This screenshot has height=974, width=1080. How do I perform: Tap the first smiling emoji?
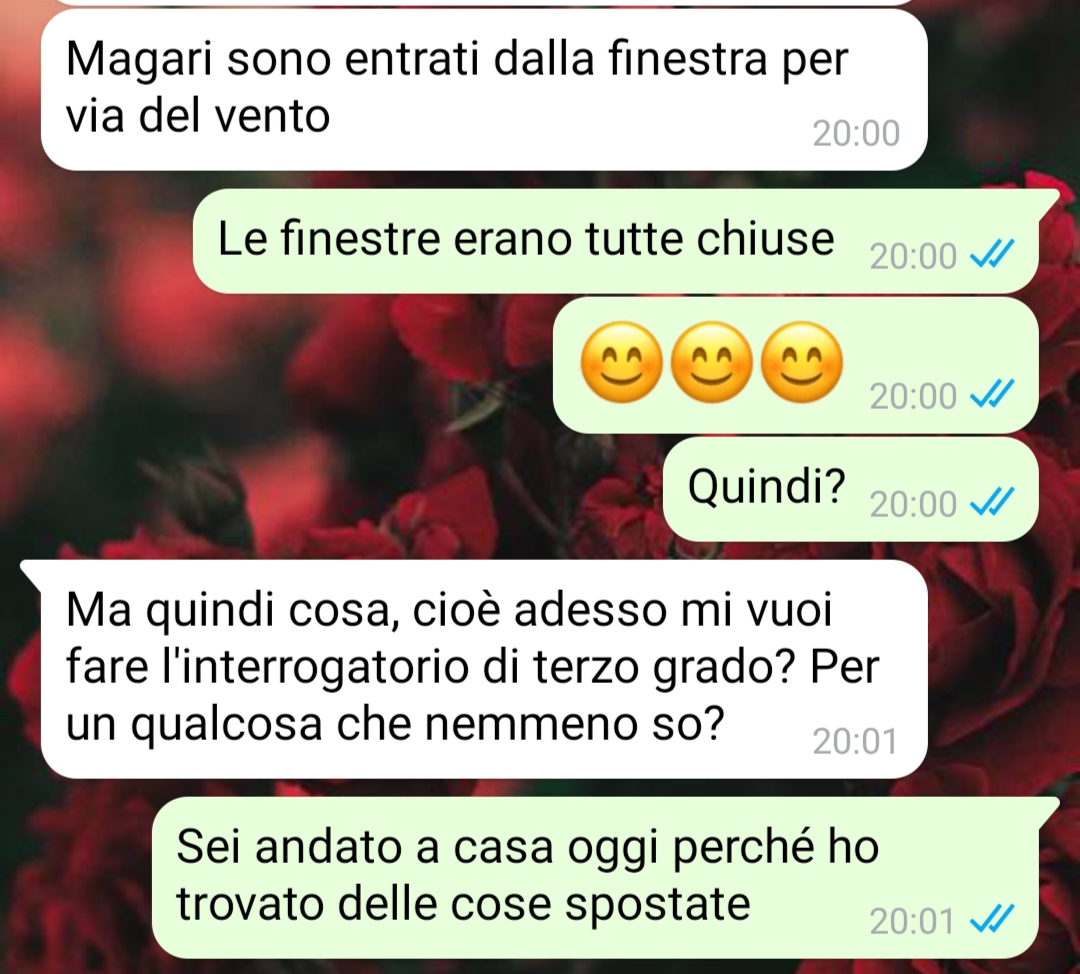coord(621,362)
